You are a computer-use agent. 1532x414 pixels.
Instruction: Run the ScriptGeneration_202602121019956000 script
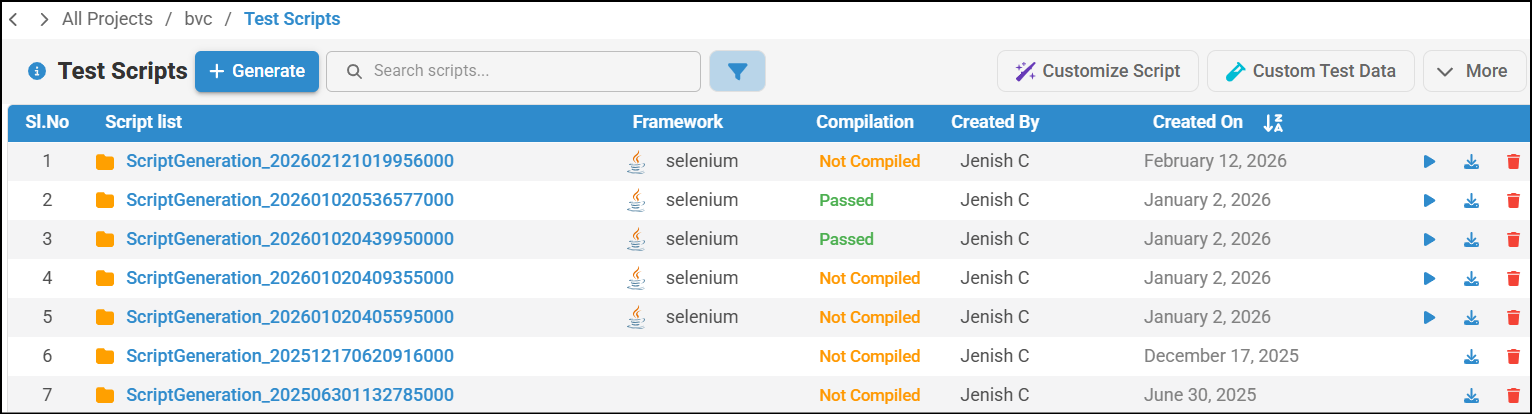(1429, 161)
